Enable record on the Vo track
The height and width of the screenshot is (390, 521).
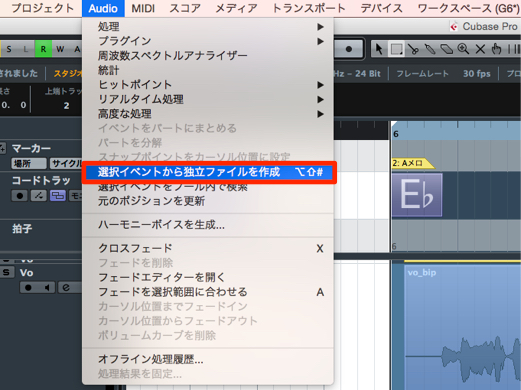pos(28,287)
